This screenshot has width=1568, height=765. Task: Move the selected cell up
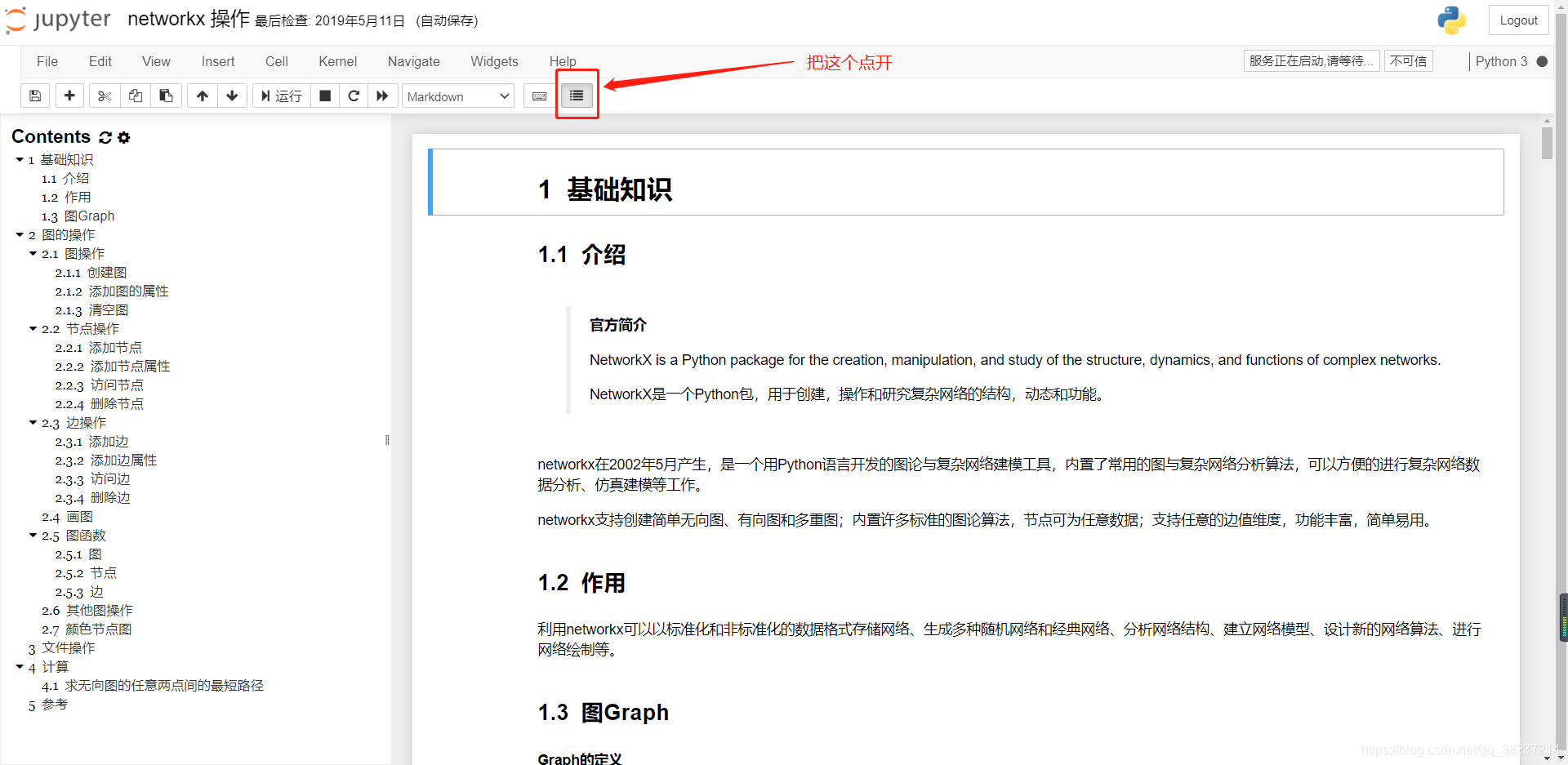[203, 96]
